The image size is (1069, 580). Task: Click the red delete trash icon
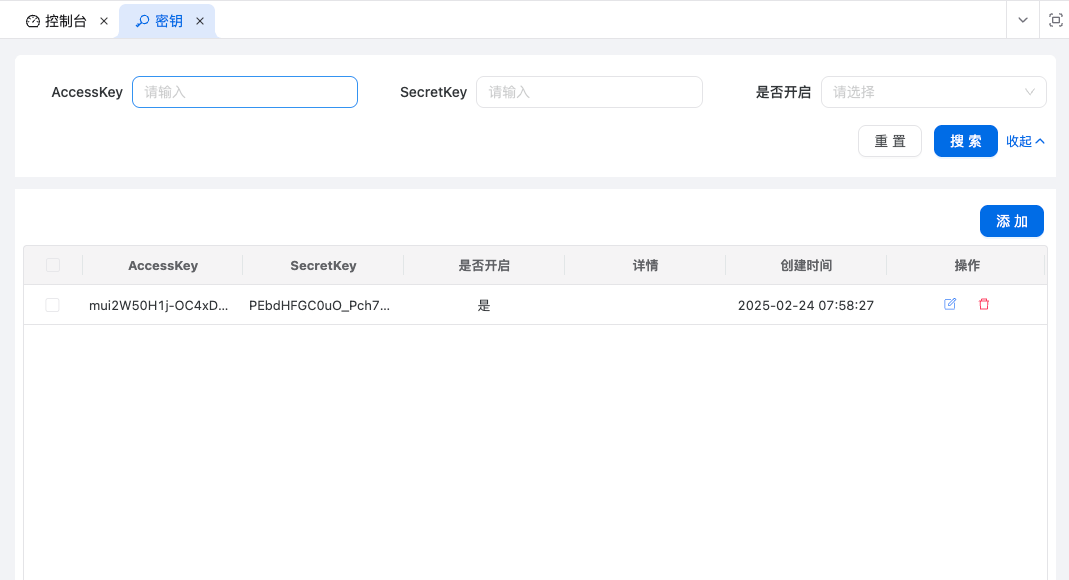(x=984, y=304)
